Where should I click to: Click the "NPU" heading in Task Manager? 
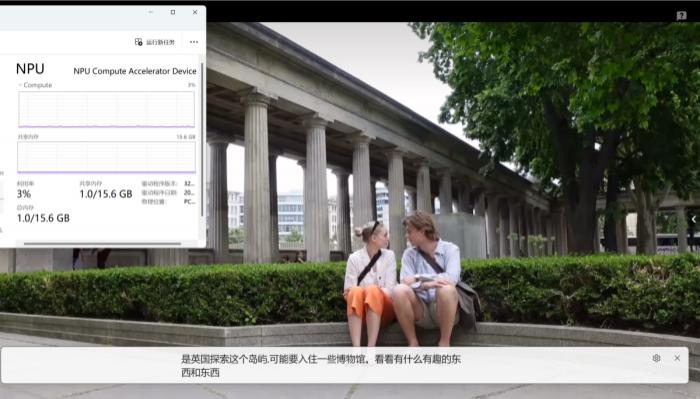tap(30, 69)
